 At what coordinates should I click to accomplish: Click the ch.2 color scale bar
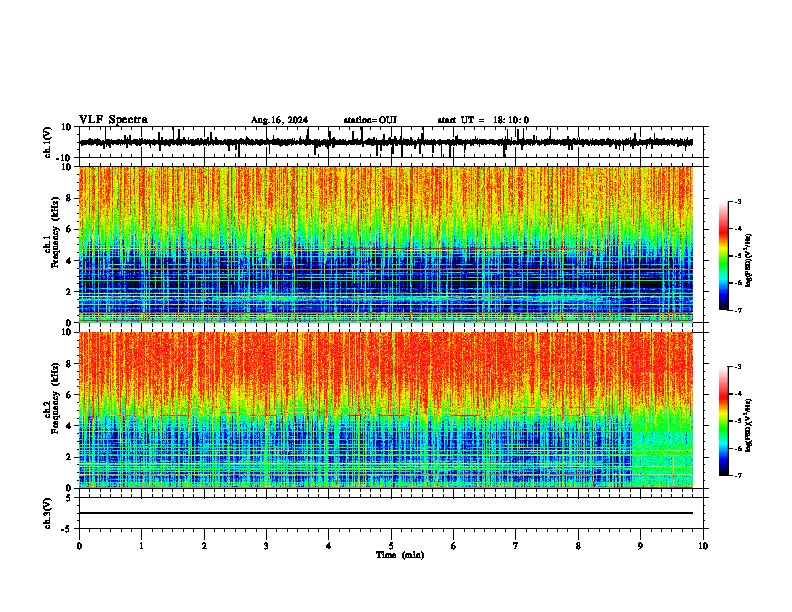click(x=724, y=421)
